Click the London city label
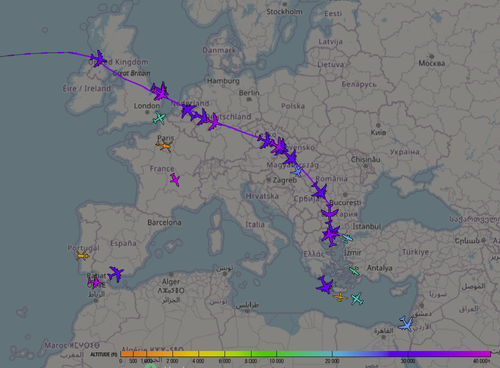Image resolution: width=500 pixels, height=368 pixels. point(147,106)
